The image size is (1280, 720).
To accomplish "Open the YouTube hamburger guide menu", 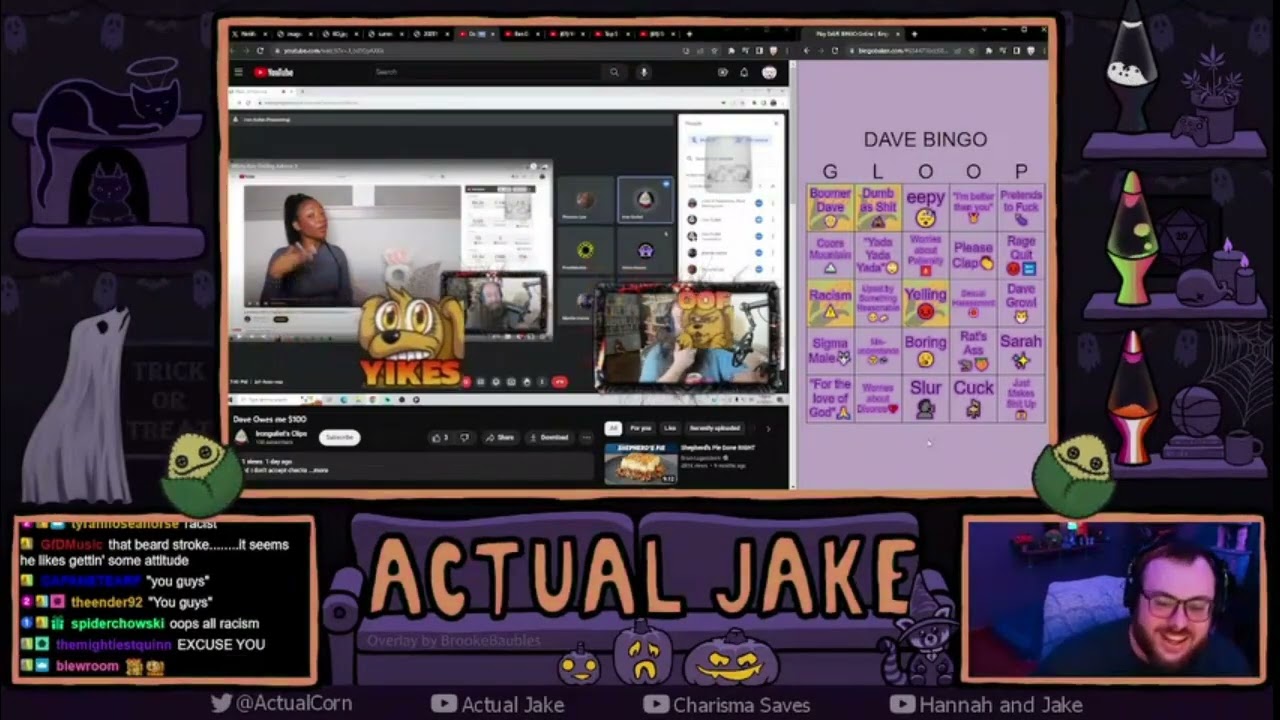I will coord(238,72).
